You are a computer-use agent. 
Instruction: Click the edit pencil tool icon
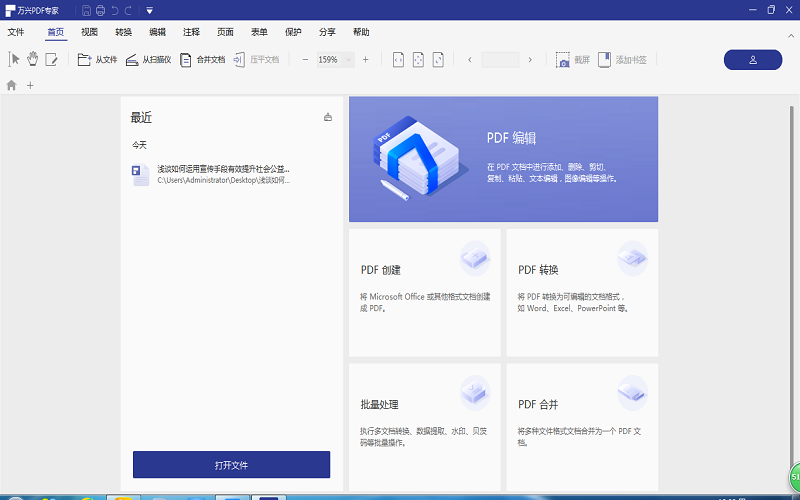[x=51, y=60]
